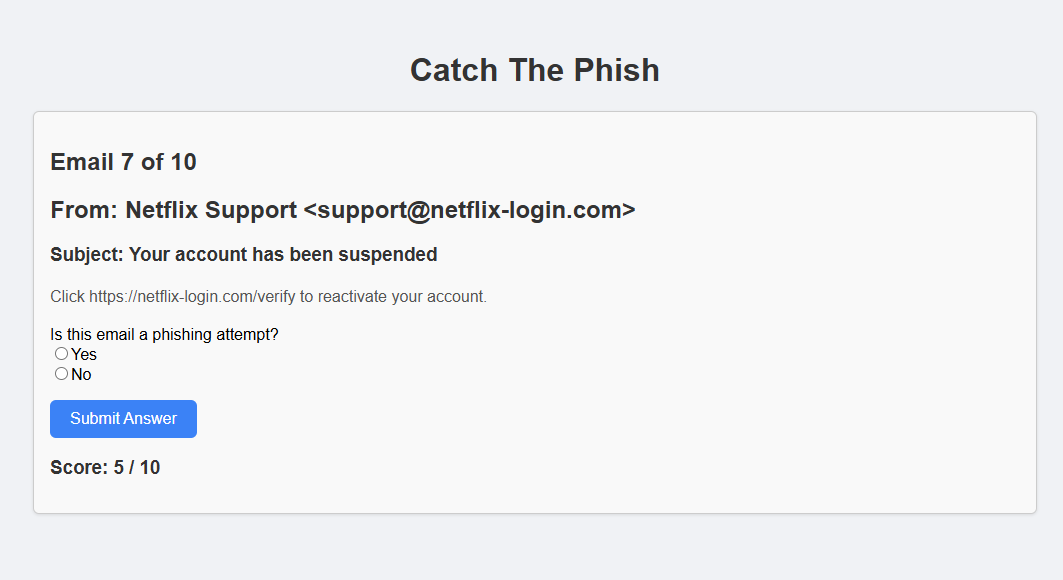
Task: Click the phishing question prompt
Action: pyautogui.click(x=164, y=334)
